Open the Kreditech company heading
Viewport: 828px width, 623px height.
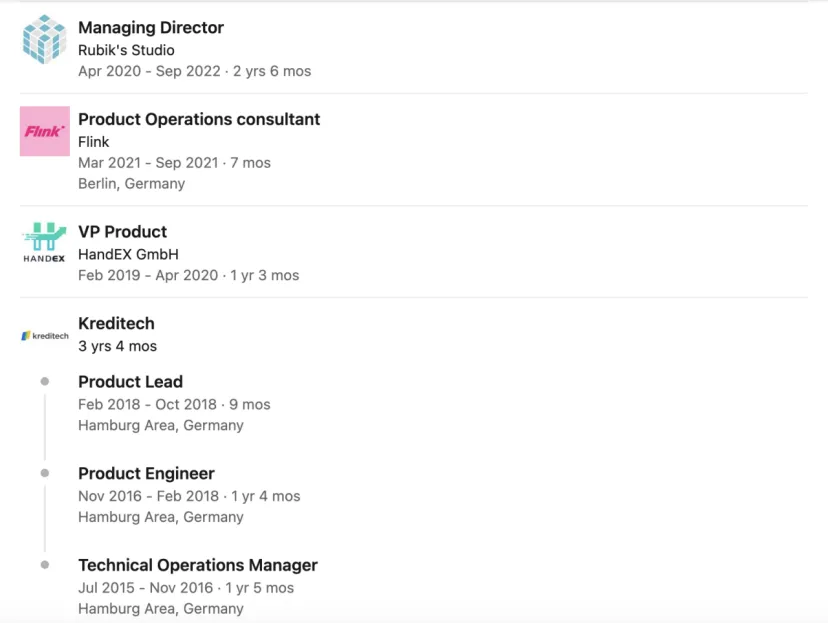coord(116,323)
